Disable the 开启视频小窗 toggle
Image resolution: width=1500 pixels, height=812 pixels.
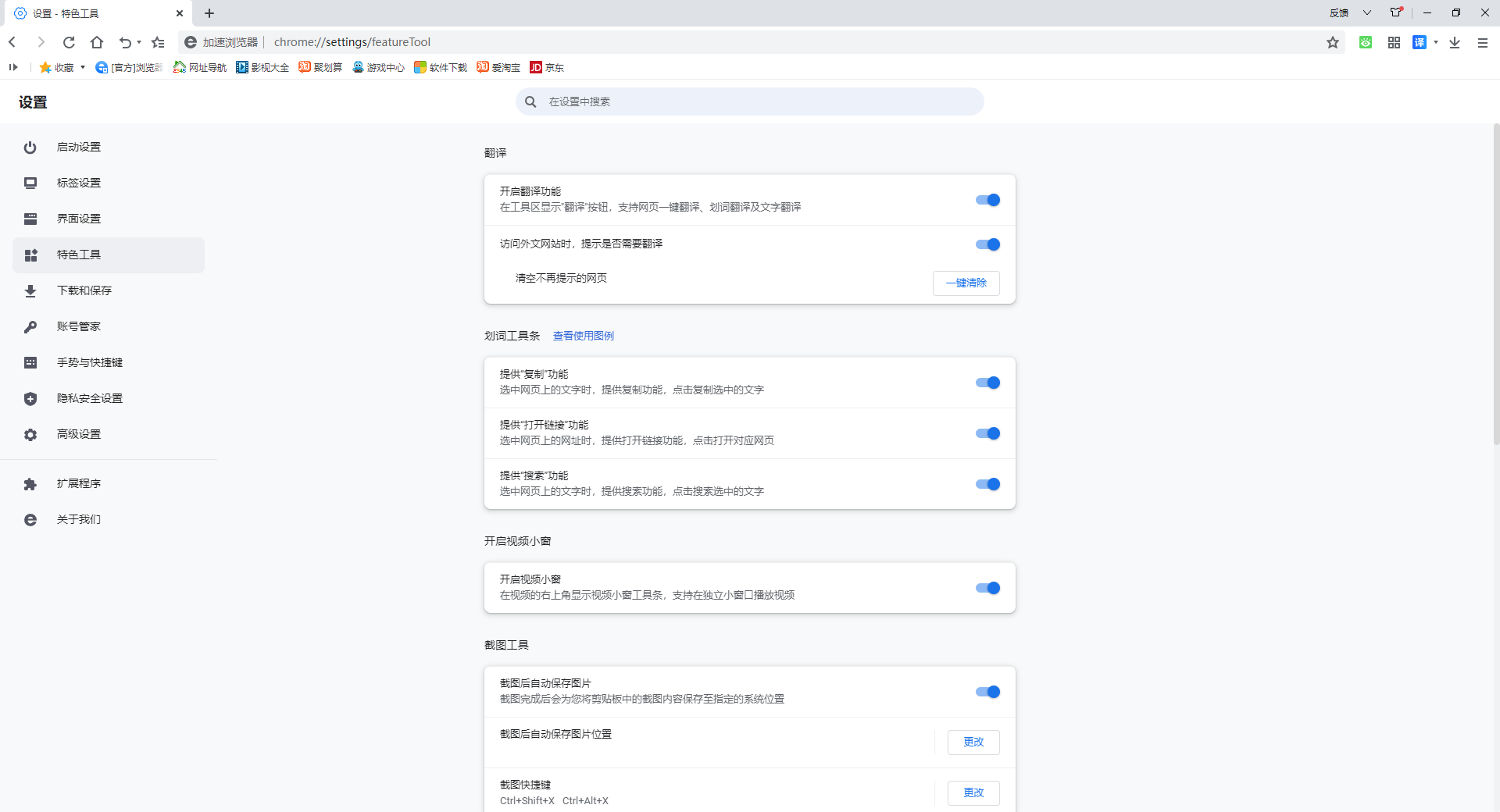click(988, 588)
